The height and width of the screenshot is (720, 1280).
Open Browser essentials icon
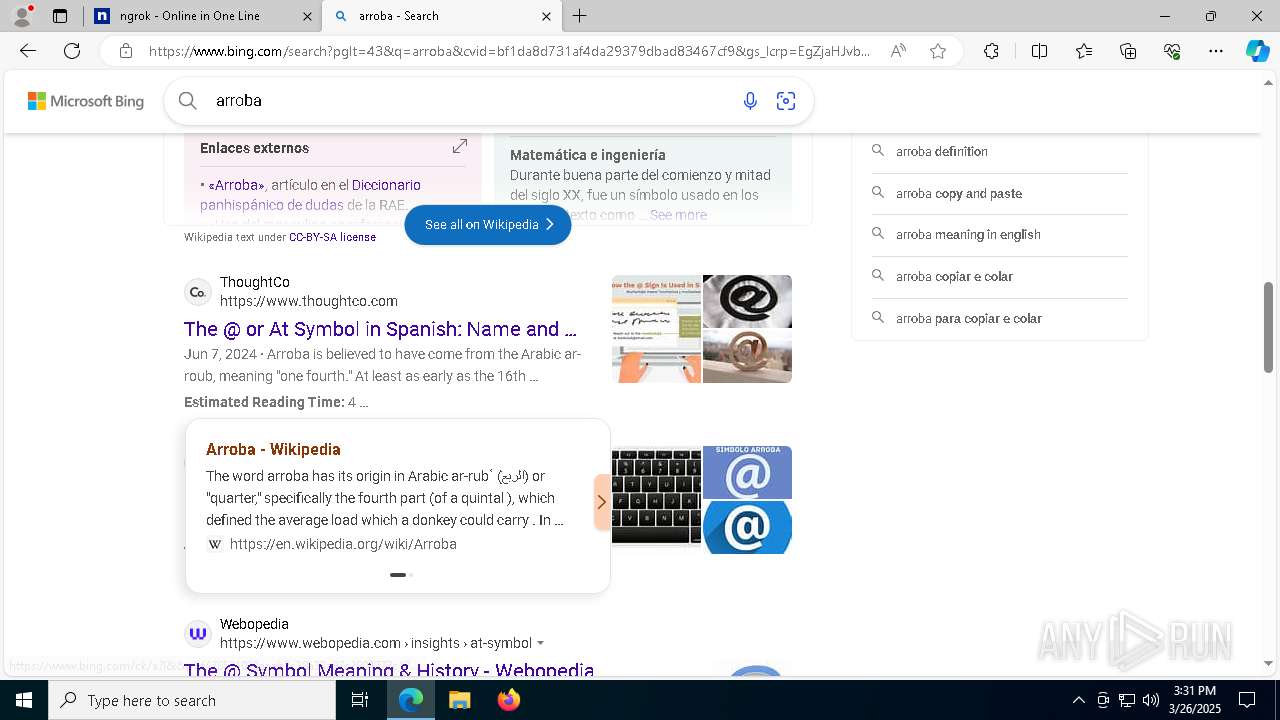click(1172, 51)
